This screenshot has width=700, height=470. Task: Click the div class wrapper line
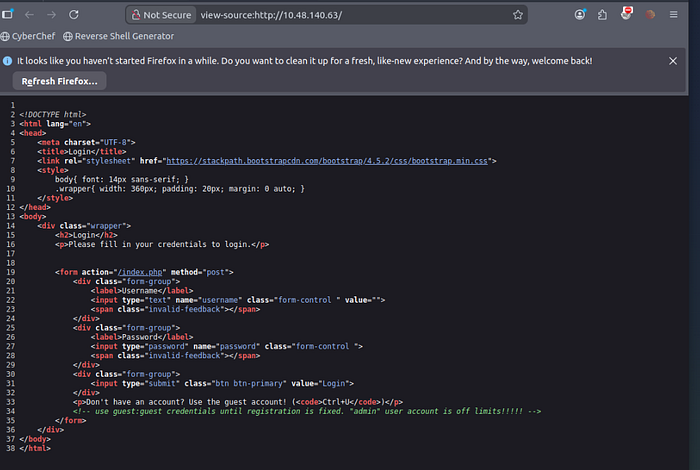coord(84,225)
